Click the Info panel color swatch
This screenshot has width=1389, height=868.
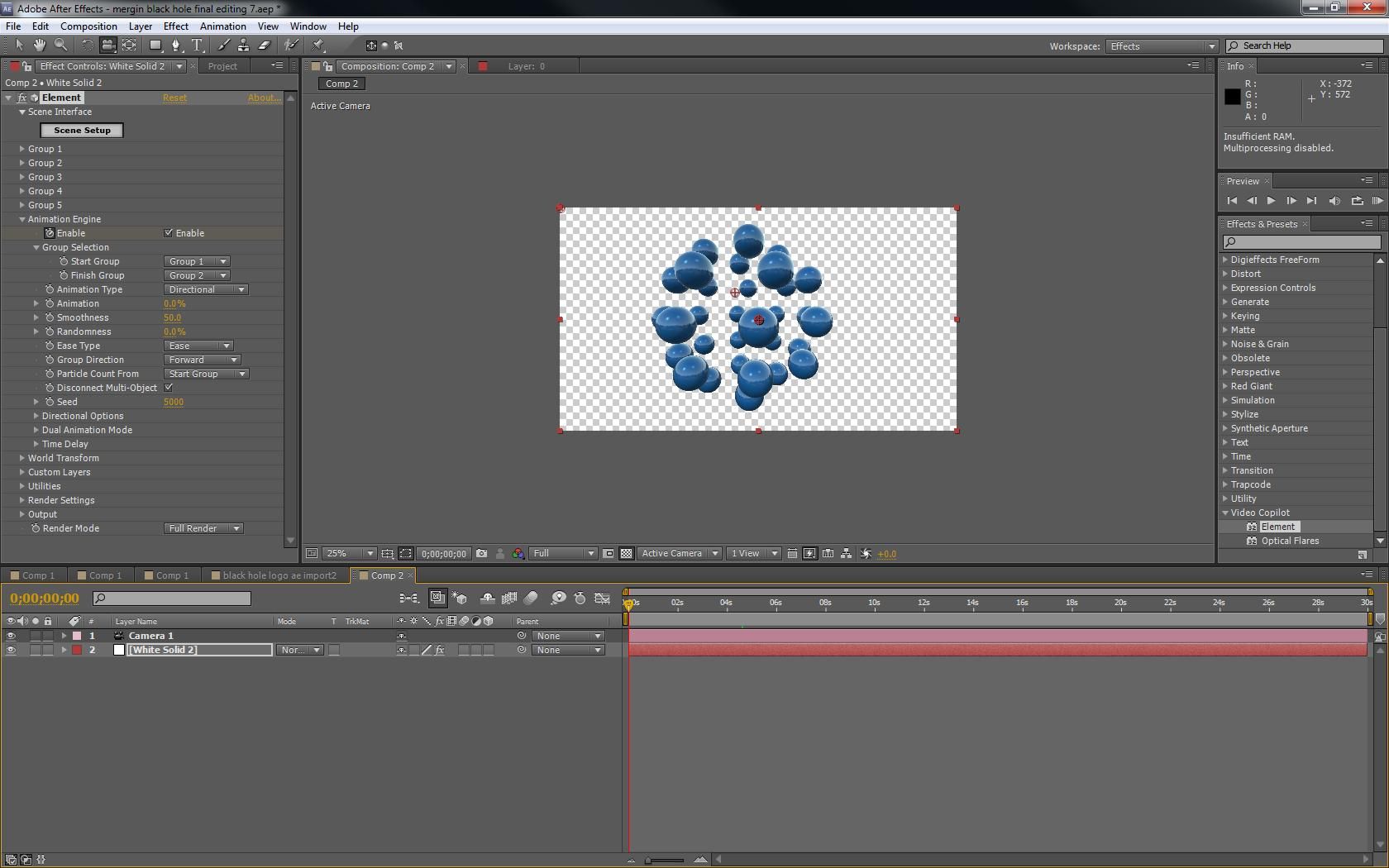(1231, 97)
